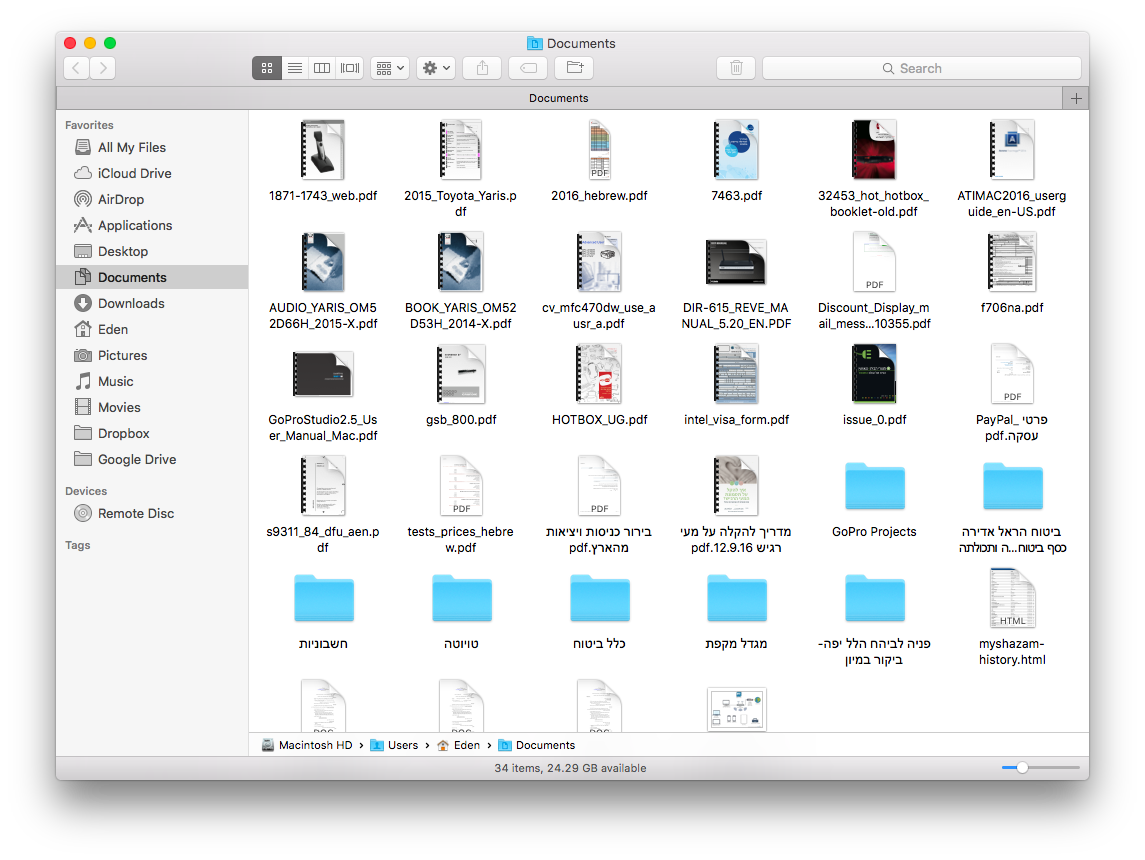1145x860 pixels.
Task: Click the PayPal_ פרטי עסקה.pdf file name
Action: [x=1011, y=428]
